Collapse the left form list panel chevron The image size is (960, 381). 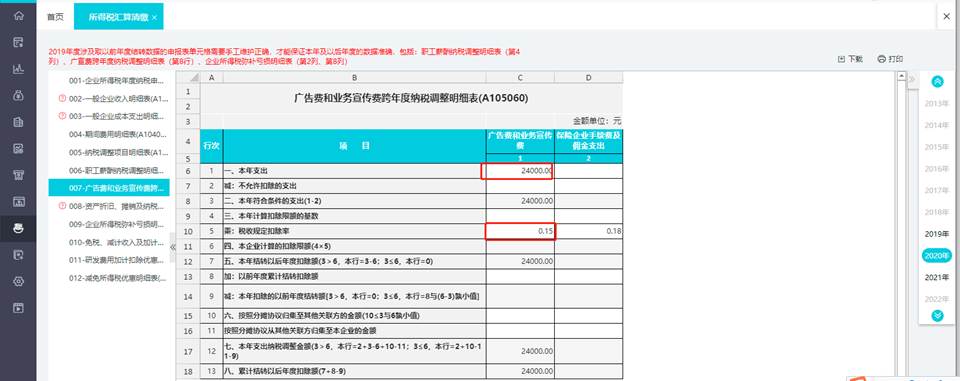(173, 247)
